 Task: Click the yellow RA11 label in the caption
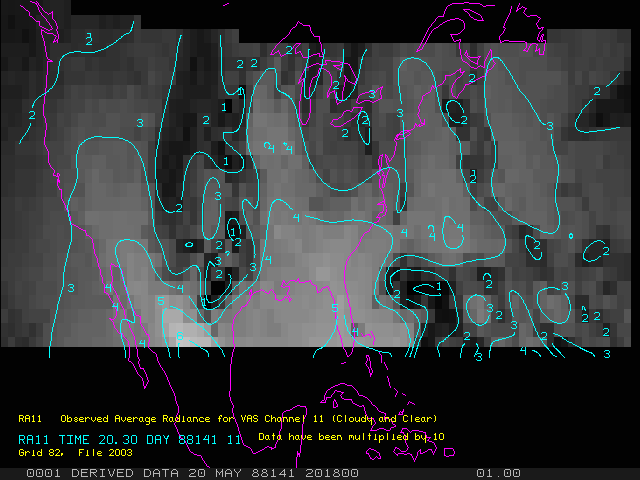pos(29,418)
